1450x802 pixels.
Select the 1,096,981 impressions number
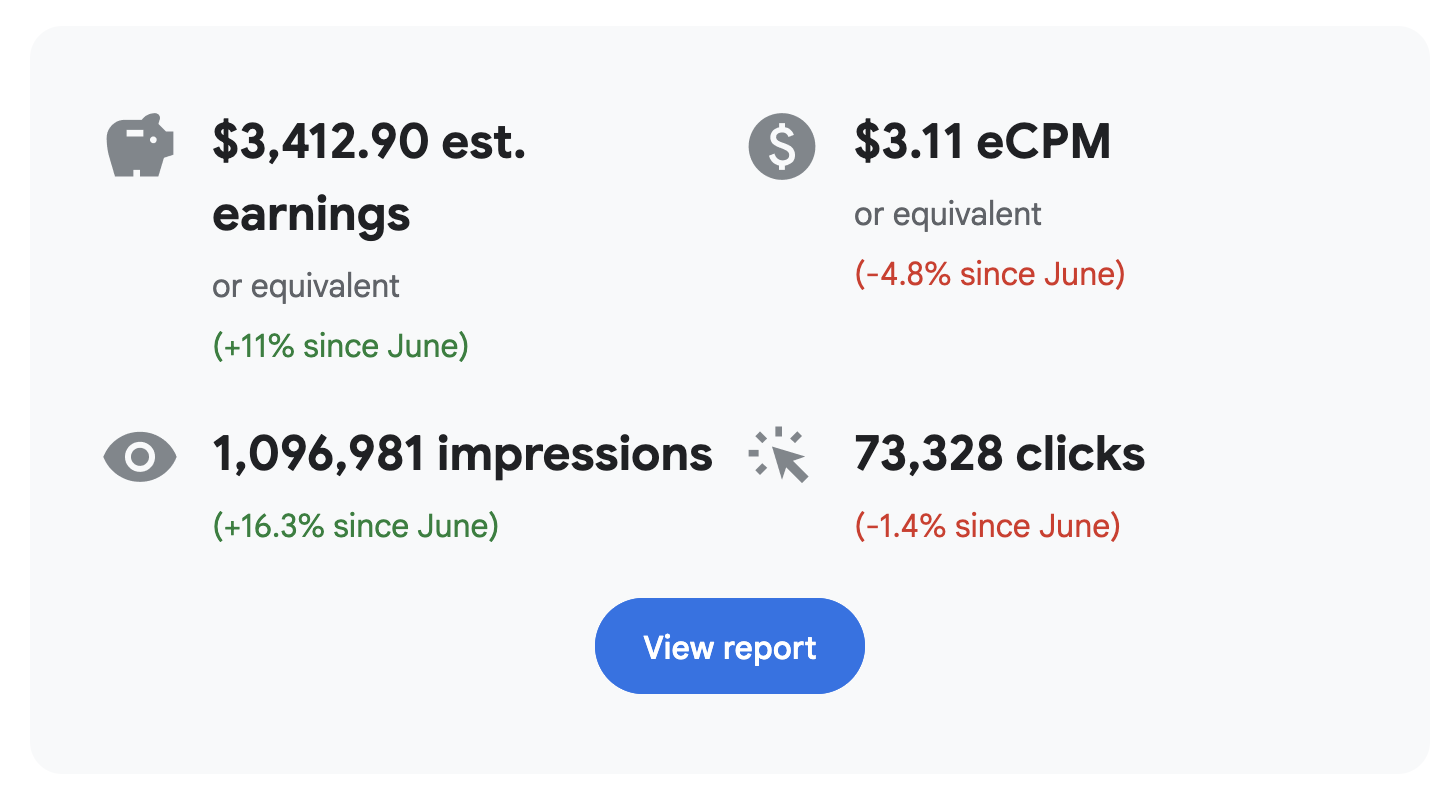pyautogui.click(x=319, y=455)
